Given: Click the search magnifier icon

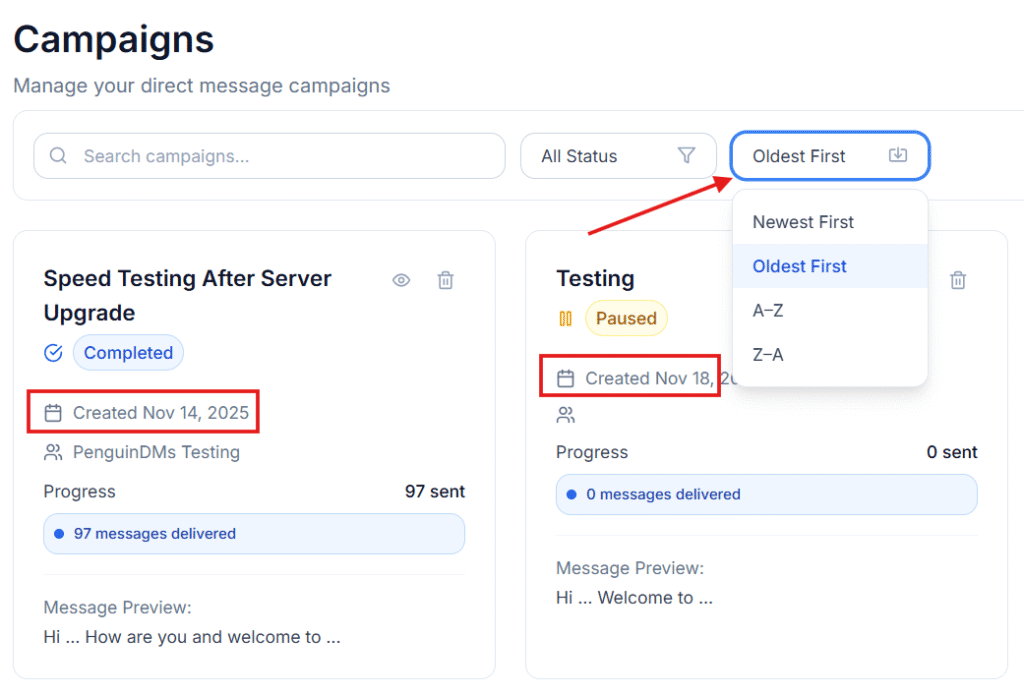Looking at the screenshot, I should [x=58, y=156].
